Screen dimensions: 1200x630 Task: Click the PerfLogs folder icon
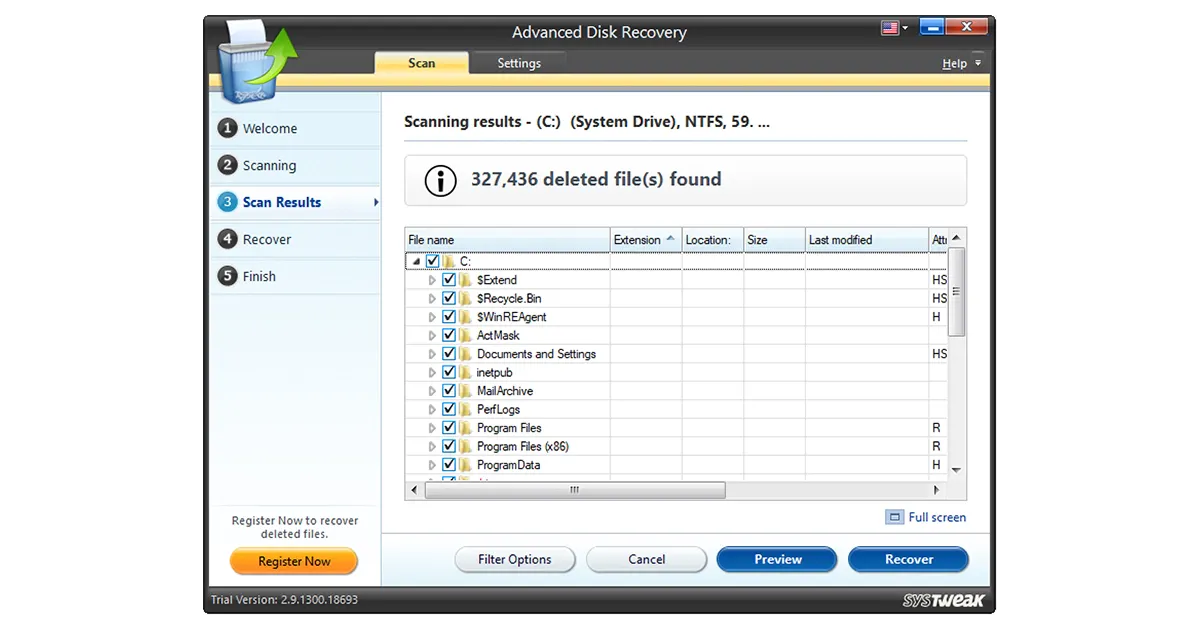click(x=466, y=409)
